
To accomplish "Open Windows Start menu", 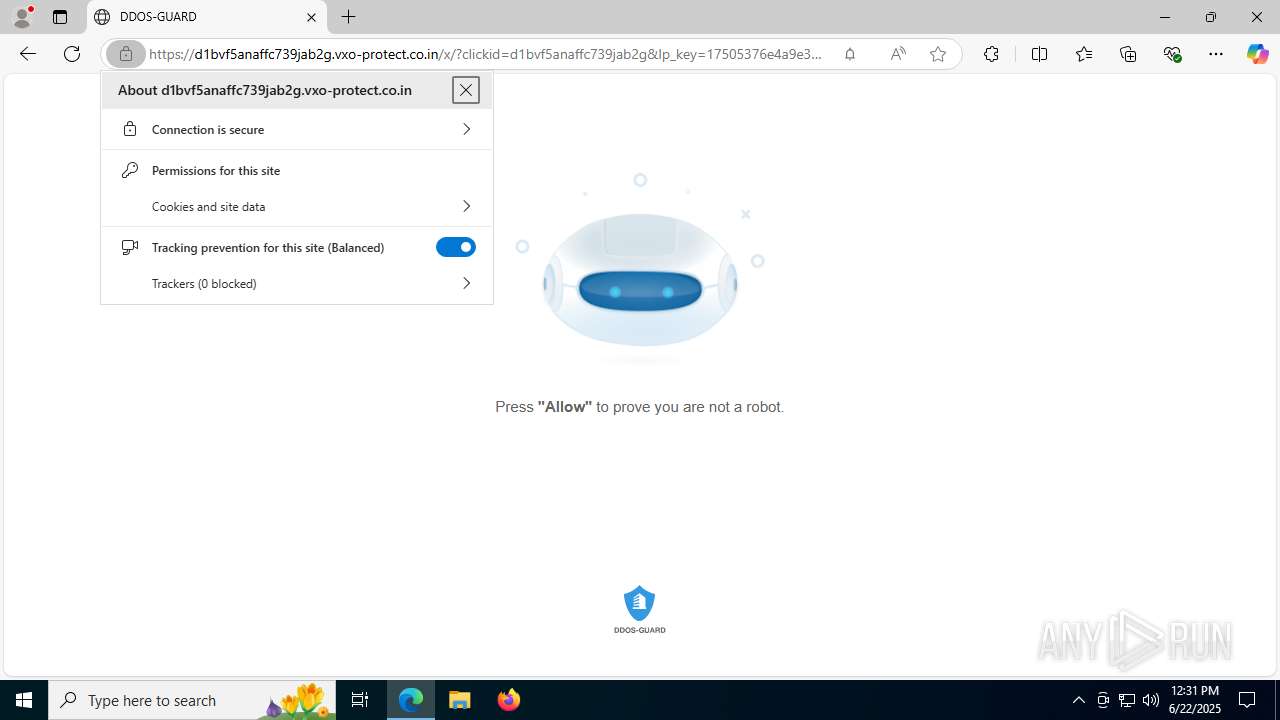I will (24, 700).
